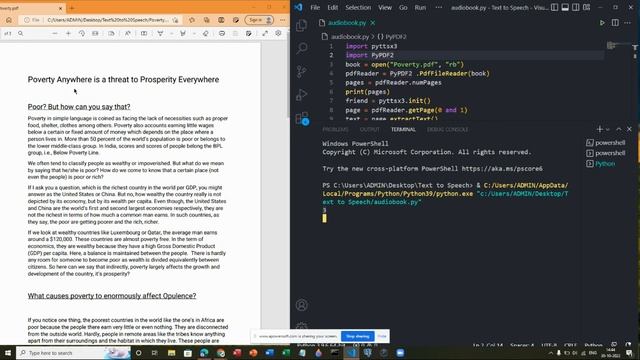The height and width of the screenshot is (360, 640).
Task: Print the PDF document
Action: (x=222, y=33)
